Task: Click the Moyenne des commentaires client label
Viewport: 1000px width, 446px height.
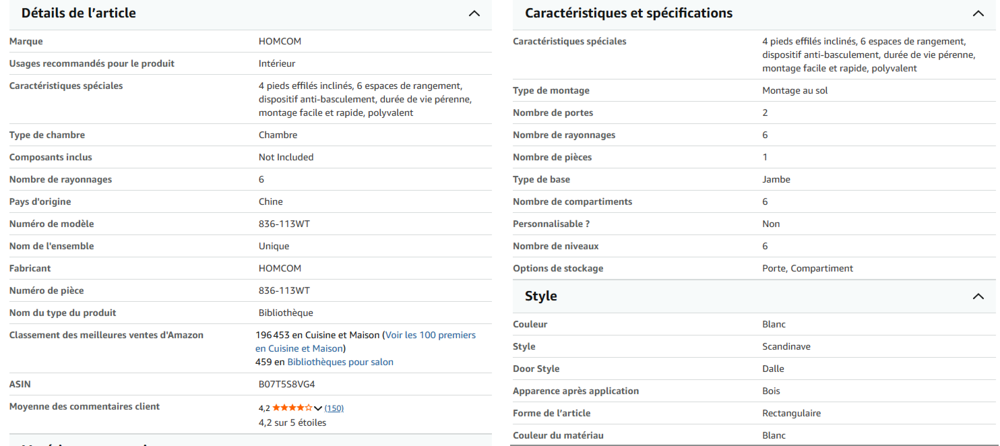Action: [84, 406]
